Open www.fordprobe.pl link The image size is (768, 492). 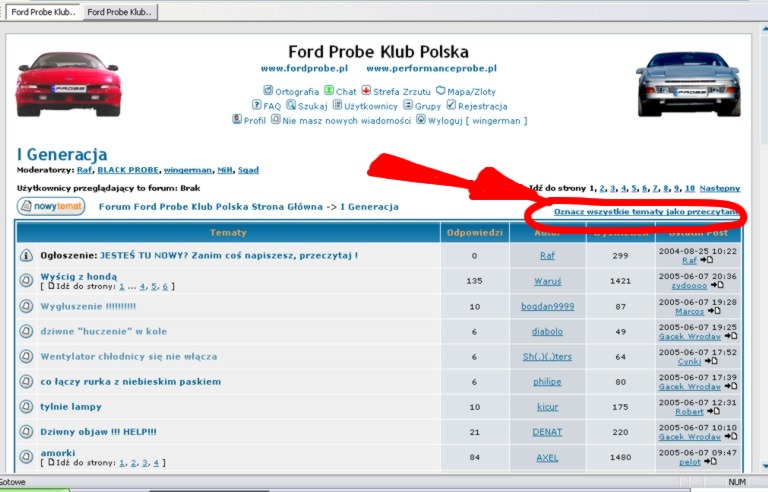point(304,69)
